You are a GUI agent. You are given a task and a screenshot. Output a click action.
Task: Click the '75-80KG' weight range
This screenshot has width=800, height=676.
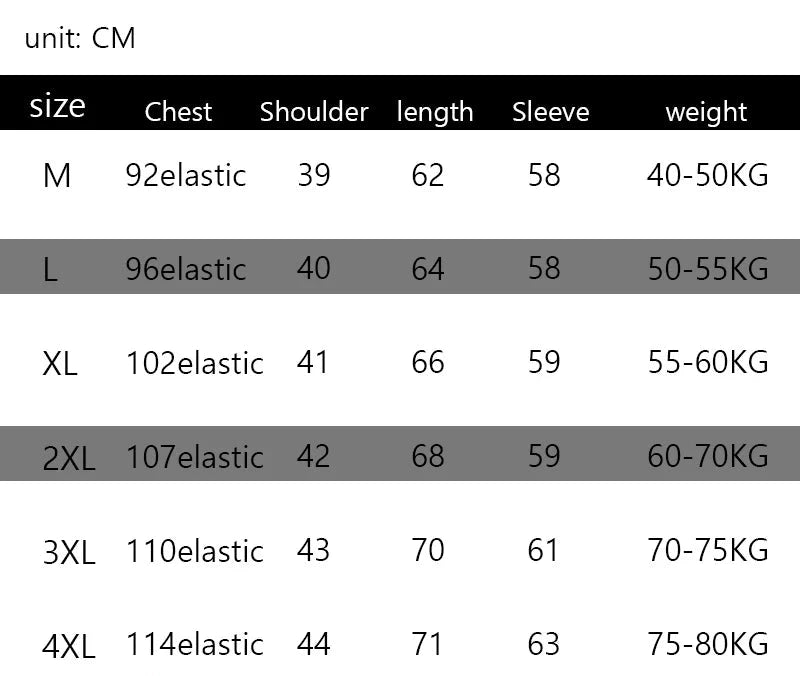point(707,645)
